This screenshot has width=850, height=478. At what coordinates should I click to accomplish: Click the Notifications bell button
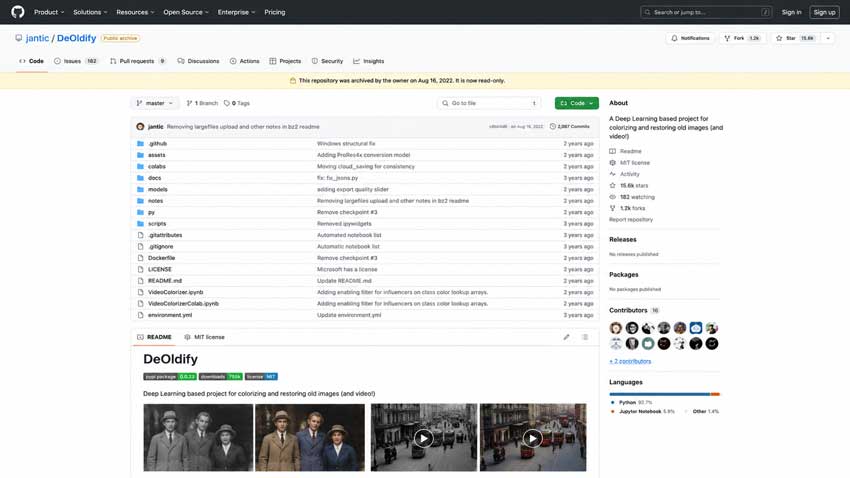[690, 38]
